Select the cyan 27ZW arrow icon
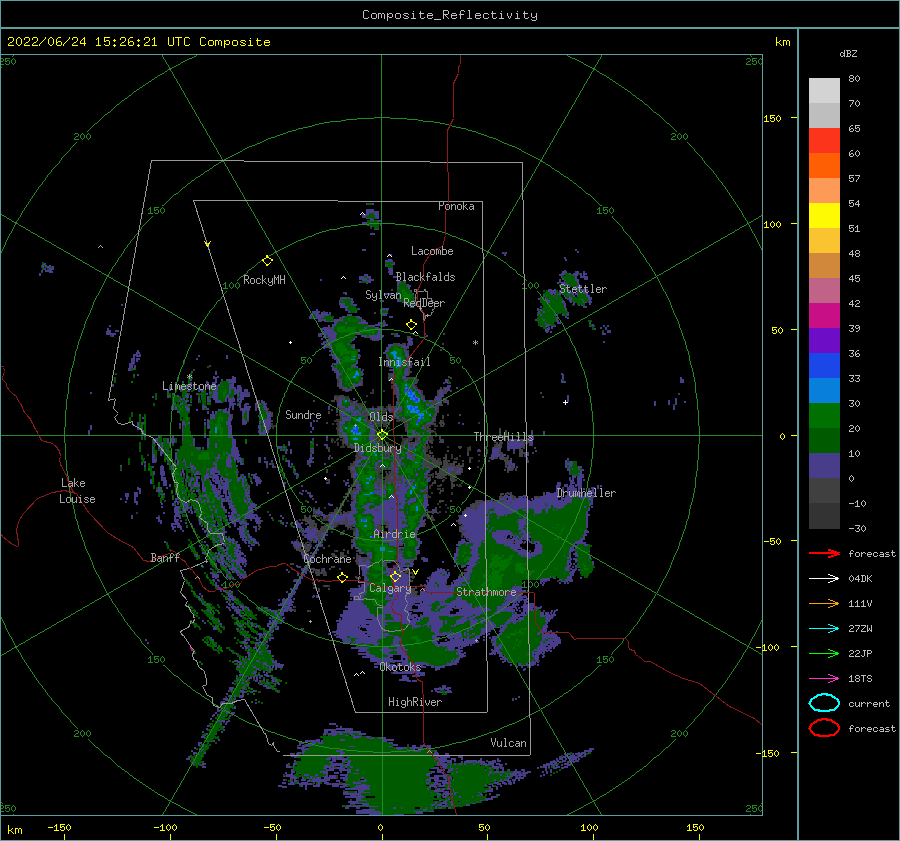Image resolution: width=900 pixels, height=841 pixels. pos(824,629)
